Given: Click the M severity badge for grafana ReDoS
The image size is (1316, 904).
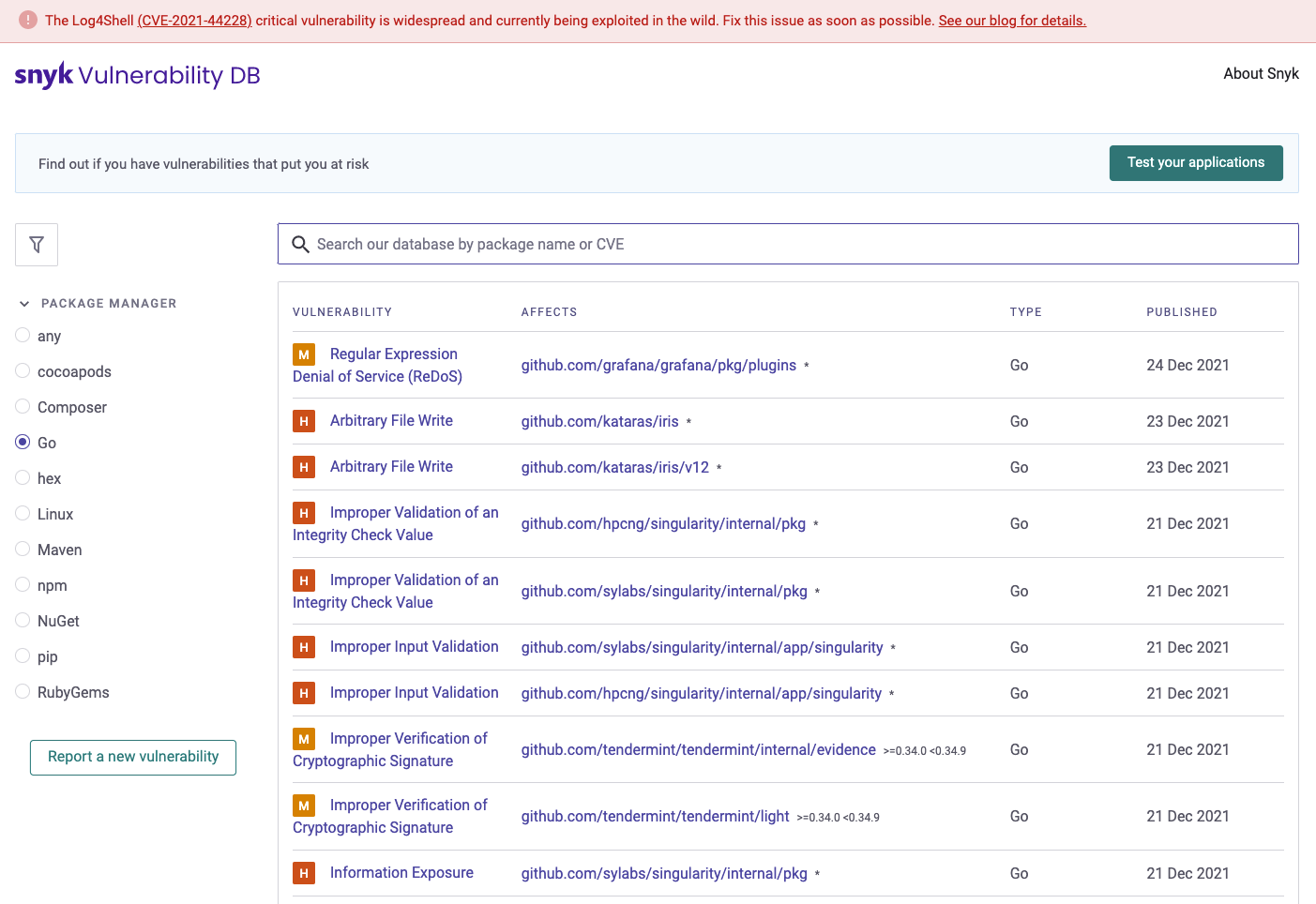Looking at the screenshot, I should tap(304, 354).
